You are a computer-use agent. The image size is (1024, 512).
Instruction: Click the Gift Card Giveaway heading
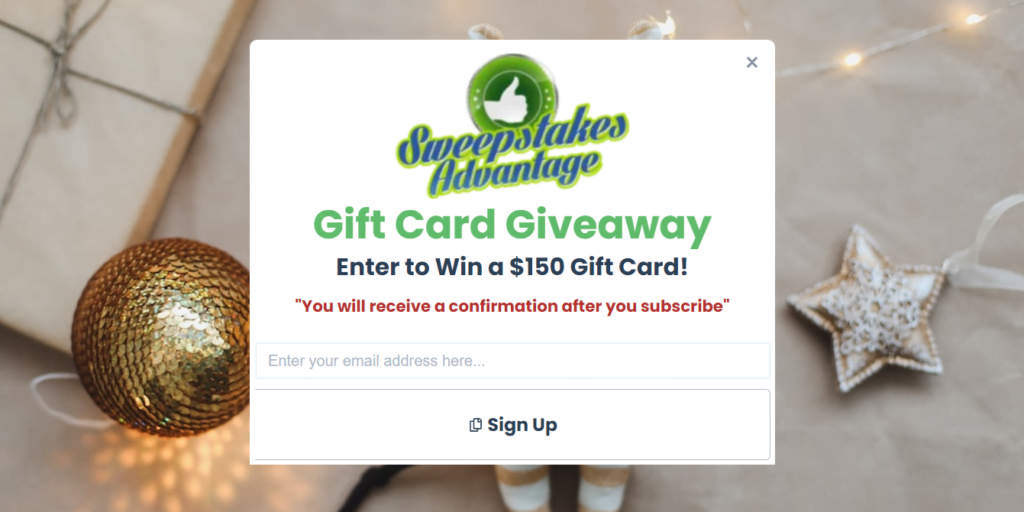(512, 225)
